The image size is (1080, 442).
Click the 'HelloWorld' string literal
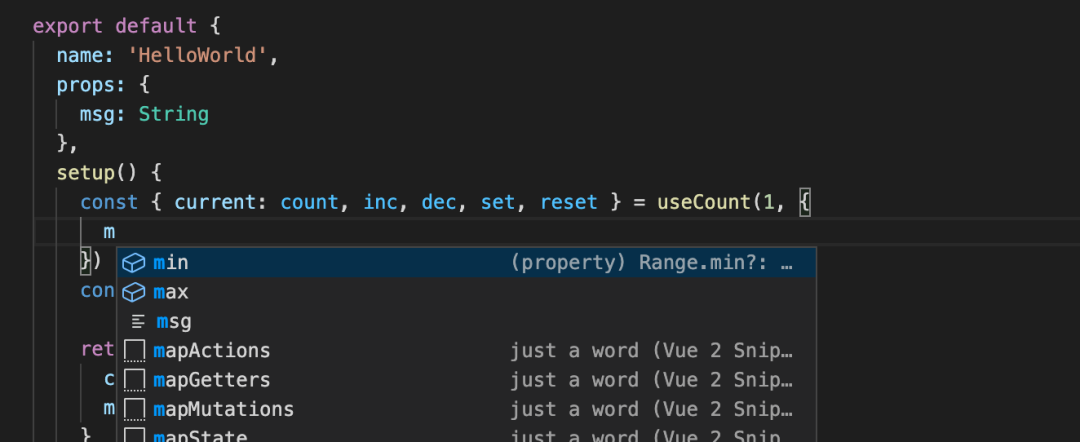(197, 56)
